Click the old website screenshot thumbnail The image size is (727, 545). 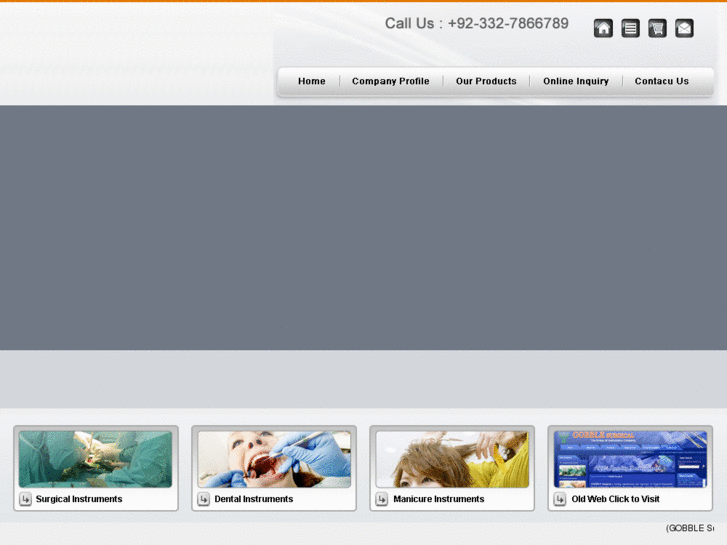click(630, 459)
